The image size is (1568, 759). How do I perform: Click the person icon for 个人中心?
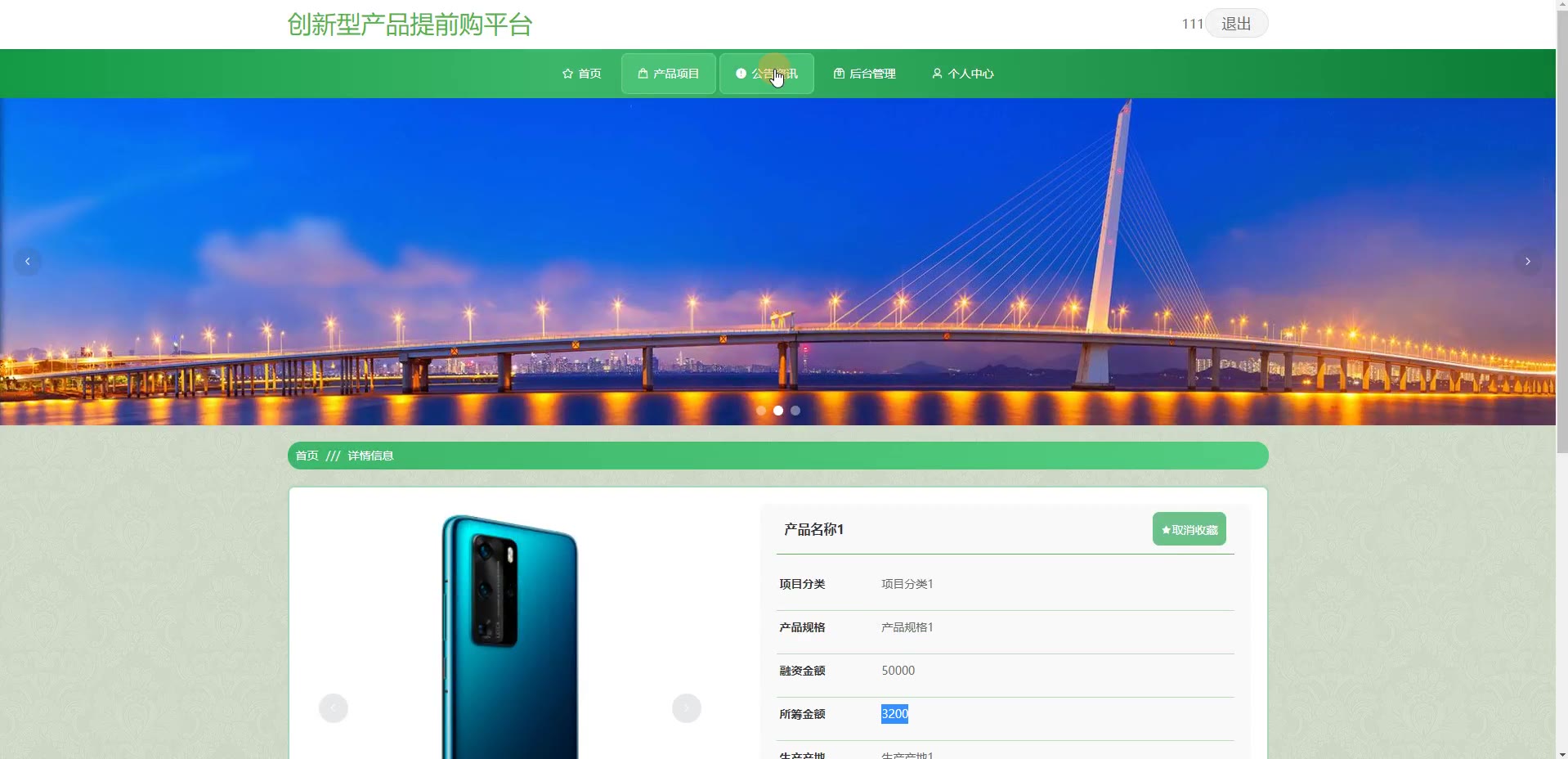point(937,74)
